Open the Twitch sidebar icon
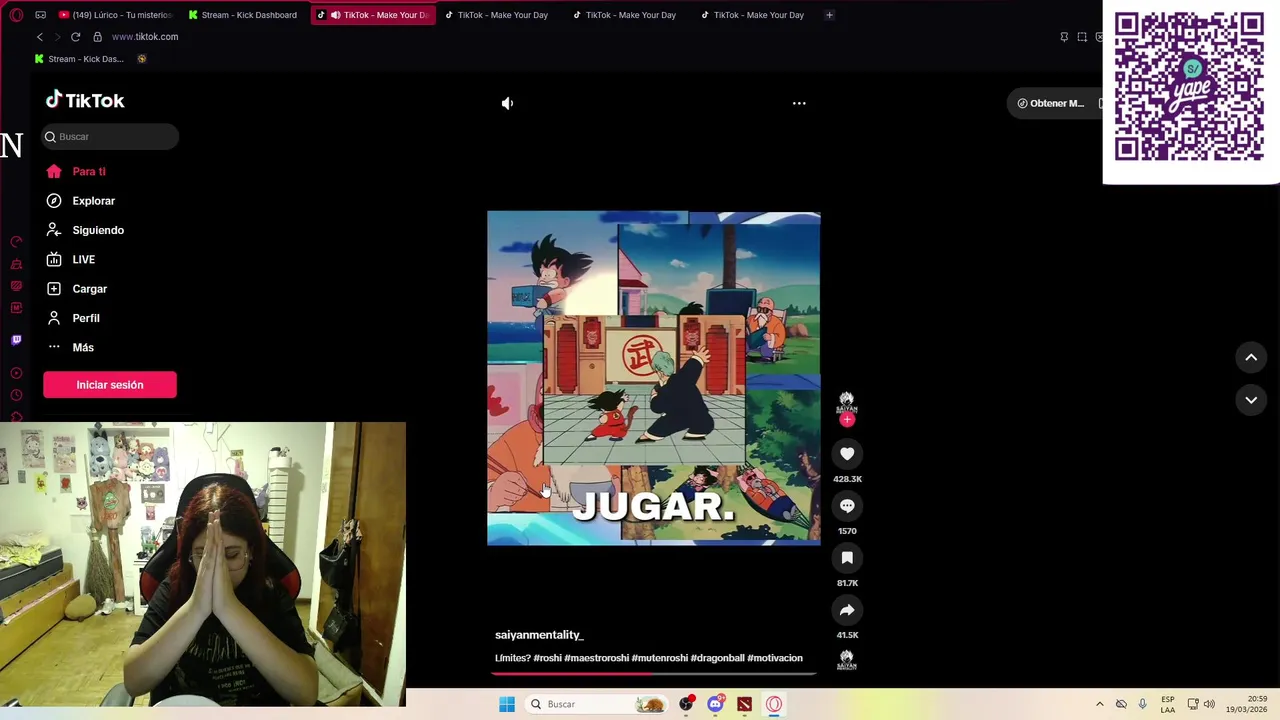1280x720 pixels. 16,340
